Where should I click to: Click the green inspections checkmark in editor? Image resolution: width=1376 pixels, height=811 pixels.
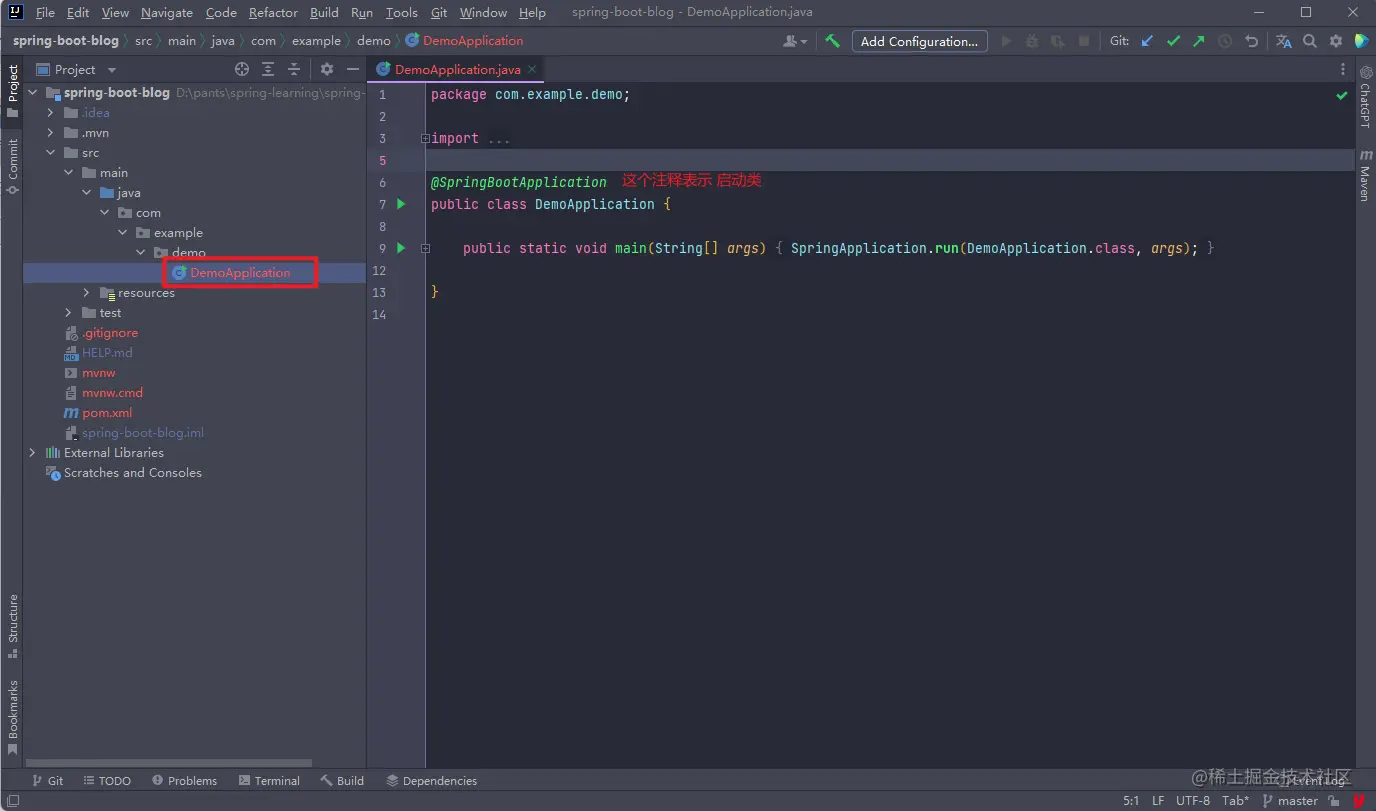point(1342,95)
